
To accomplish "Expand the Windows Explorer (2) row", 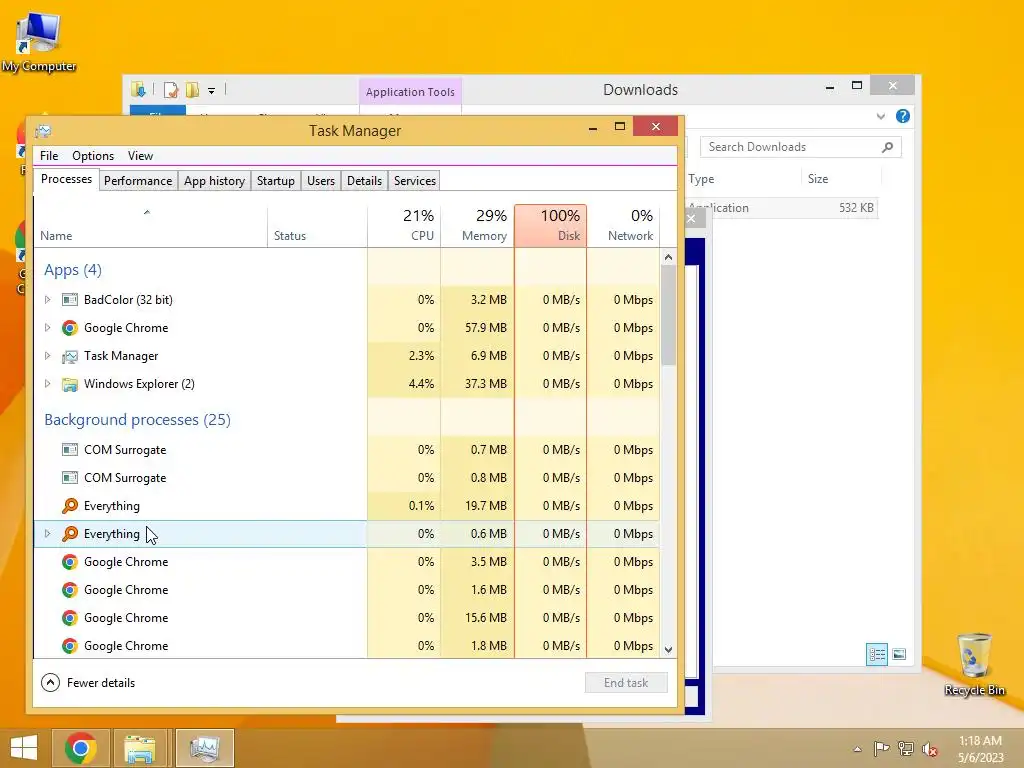I will click(47, 384).
